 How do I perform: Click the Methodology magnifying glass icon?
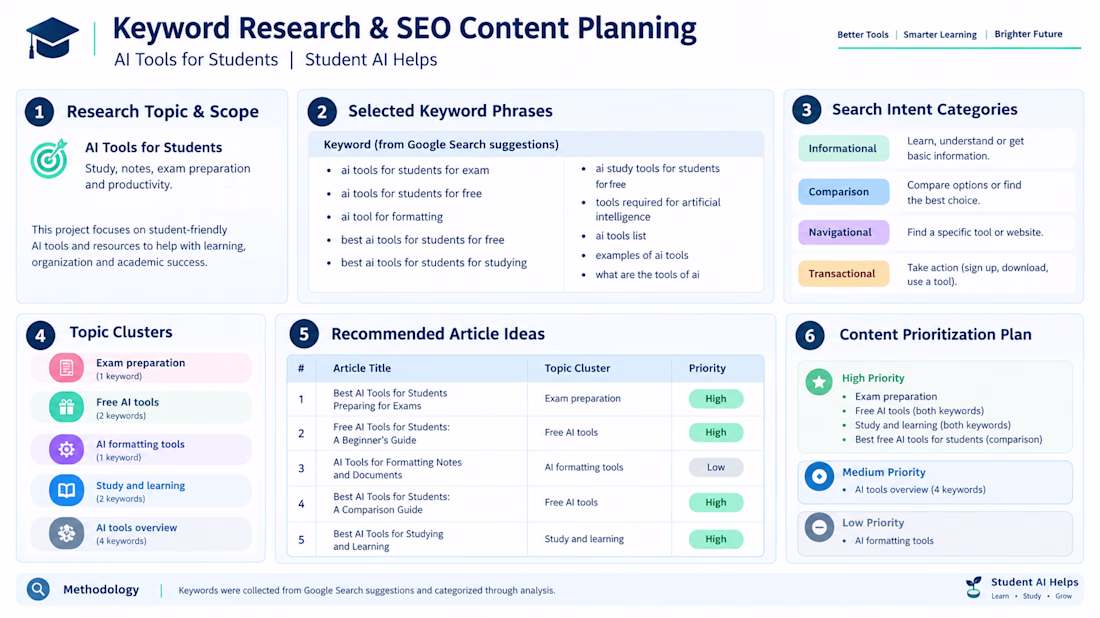(x=39, y=589)
